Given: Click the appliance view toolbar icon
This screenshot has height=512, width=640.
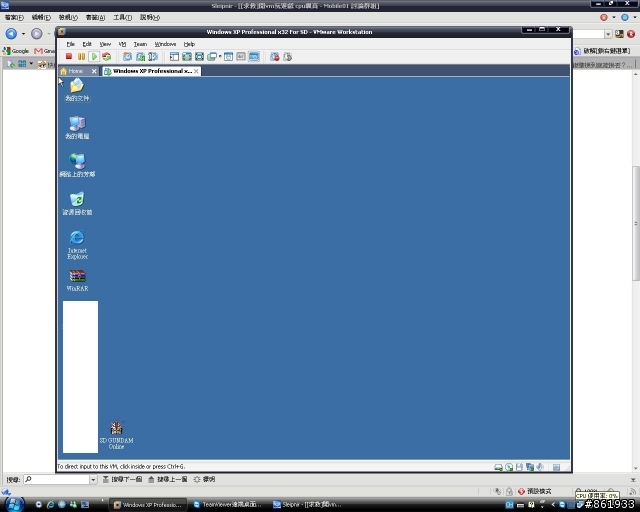Looking at the screenshot, I should pos(241,57).
